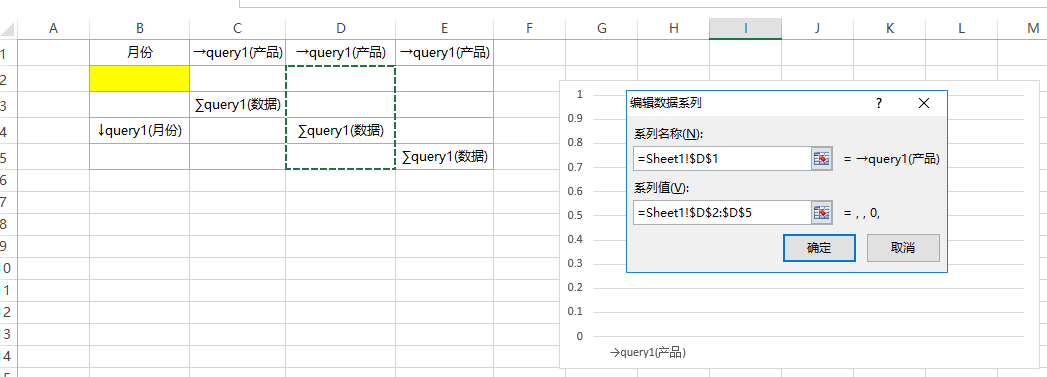The width and height of the screenshot is (1047, 377).
Task: Click the 取消 button
Action: pyautogui.click(x=903, y=248)
